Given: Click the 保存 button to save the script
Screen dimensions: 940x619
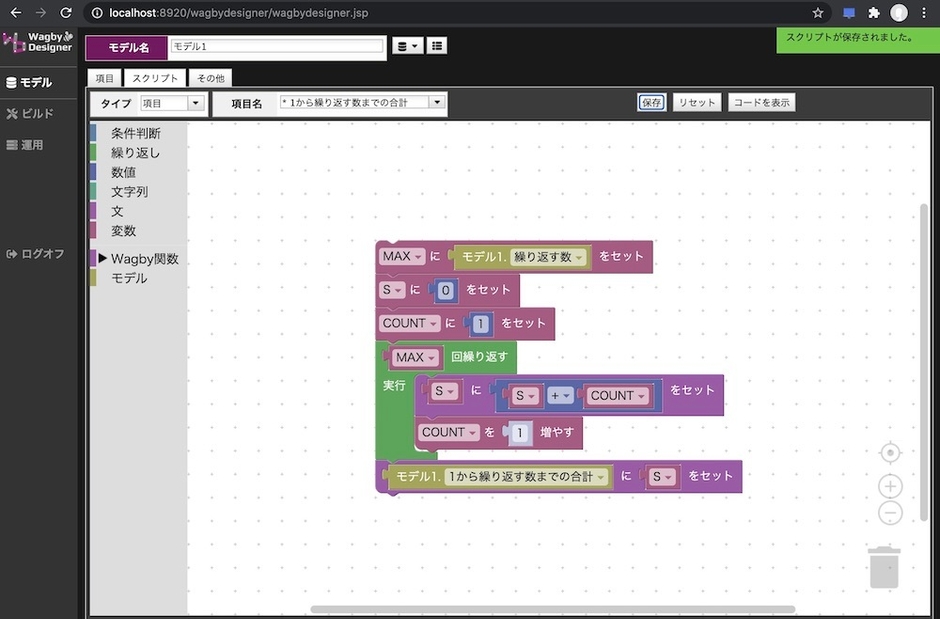Looking at the screenshot, I should coord(651,101).
